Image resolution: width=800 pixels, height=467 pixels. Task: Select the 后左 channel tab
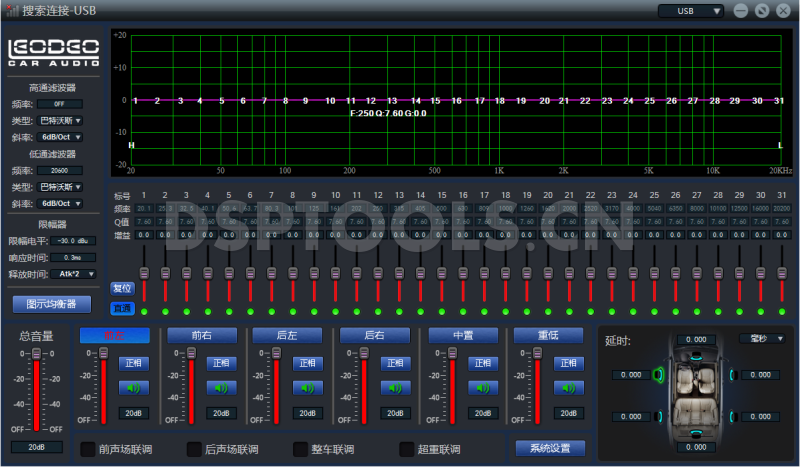[x=287, y=335]
